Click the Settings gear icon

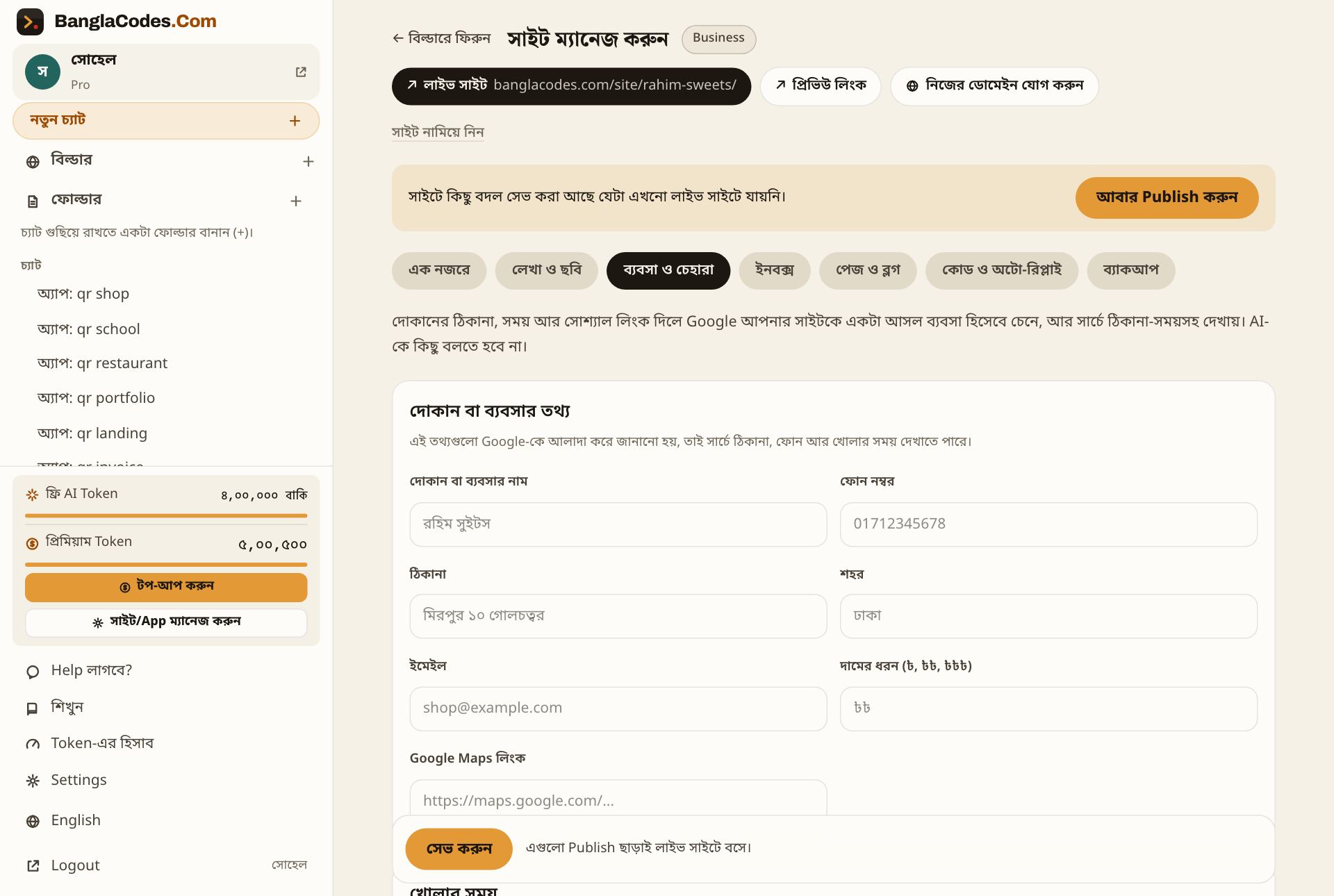tap(33, 781)
